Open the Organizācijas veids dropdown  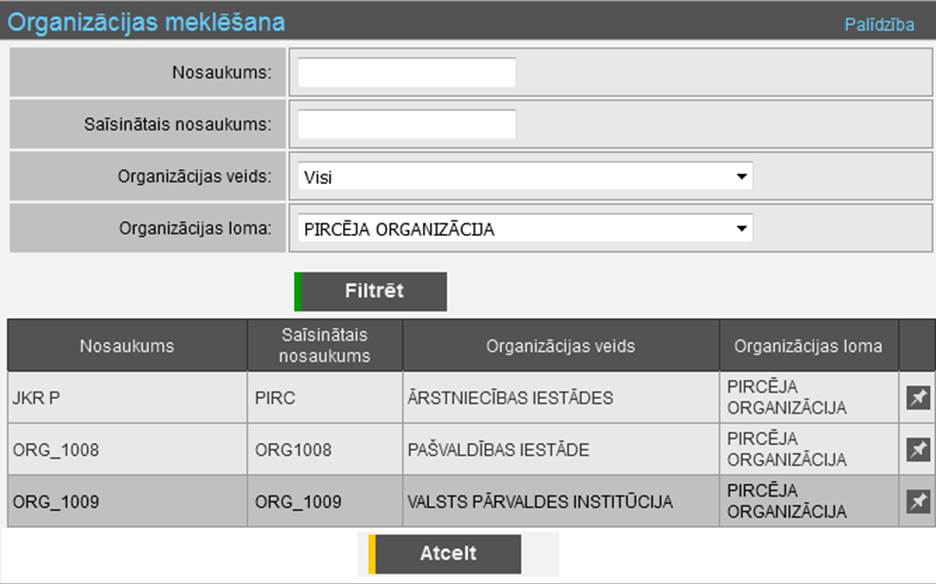click(x=525, y=177)
